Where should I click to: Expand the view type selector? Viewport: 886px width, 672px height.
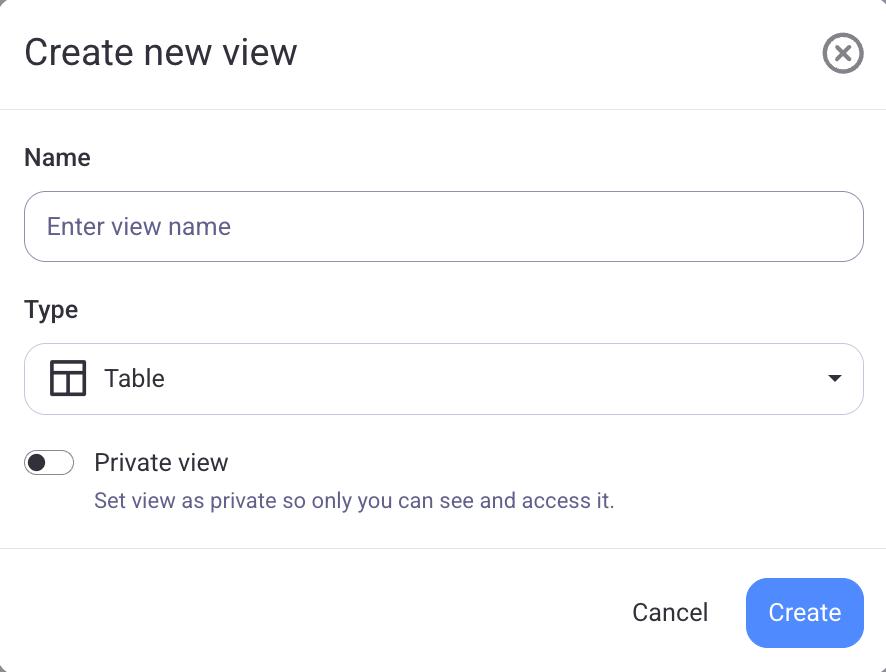click(x=443, y=378)
